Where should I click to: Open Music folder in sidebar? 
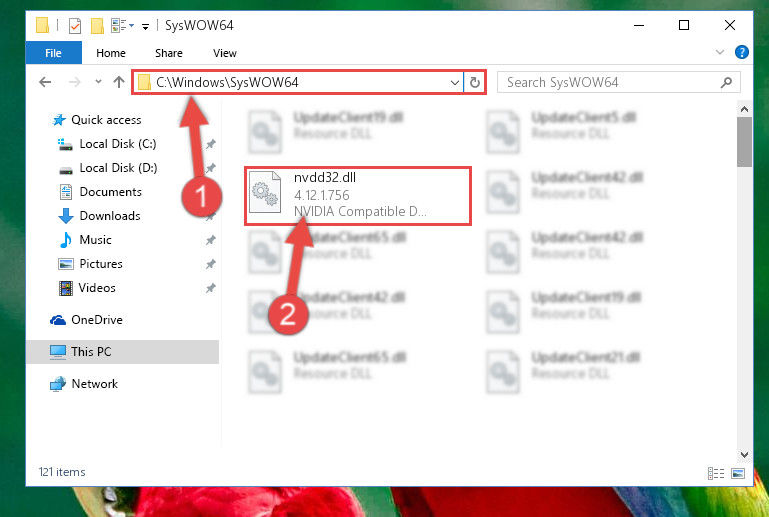95,240
